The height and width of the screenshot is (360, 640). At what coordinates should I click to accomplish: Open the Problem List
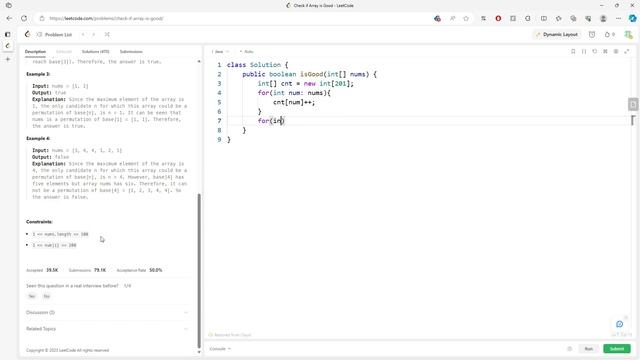[55, 35]
